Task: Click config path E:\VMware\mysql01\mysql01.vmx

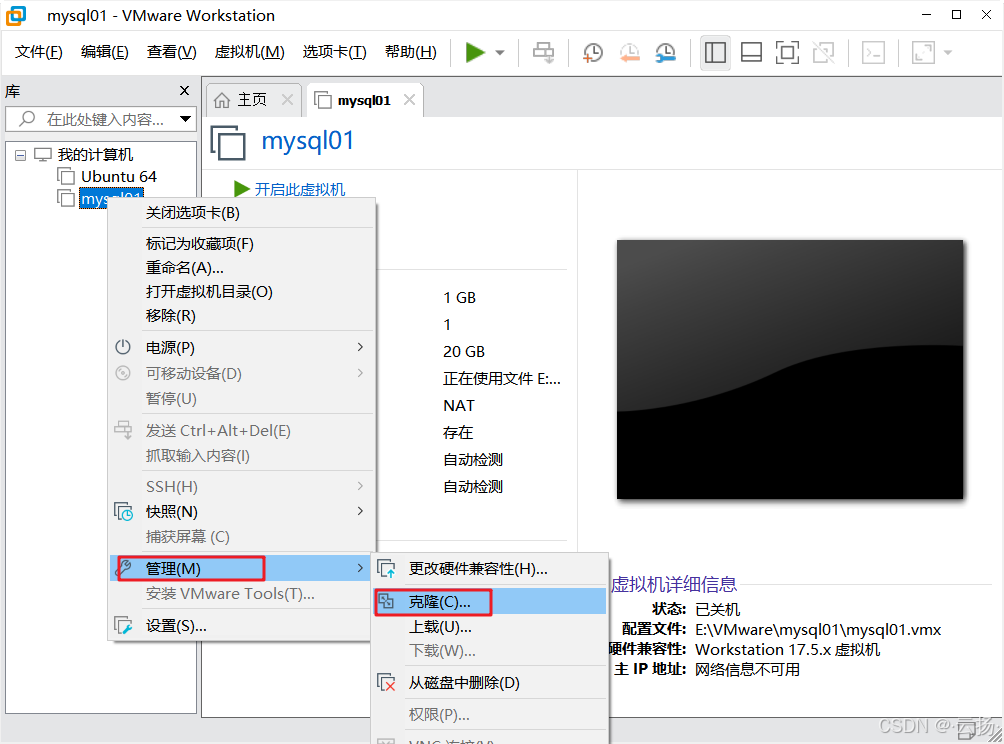Action: click(818, 629)
